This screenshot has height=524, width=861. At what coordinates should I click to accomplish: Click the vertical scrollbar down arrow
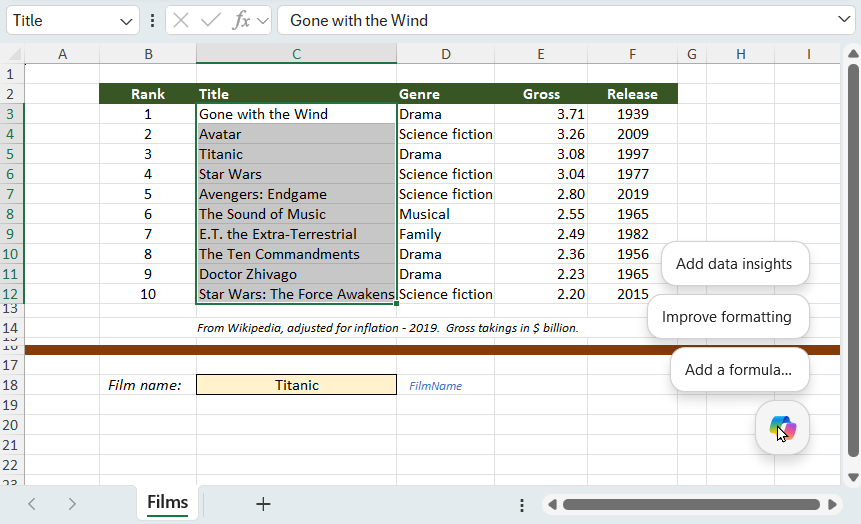[853, 477]
